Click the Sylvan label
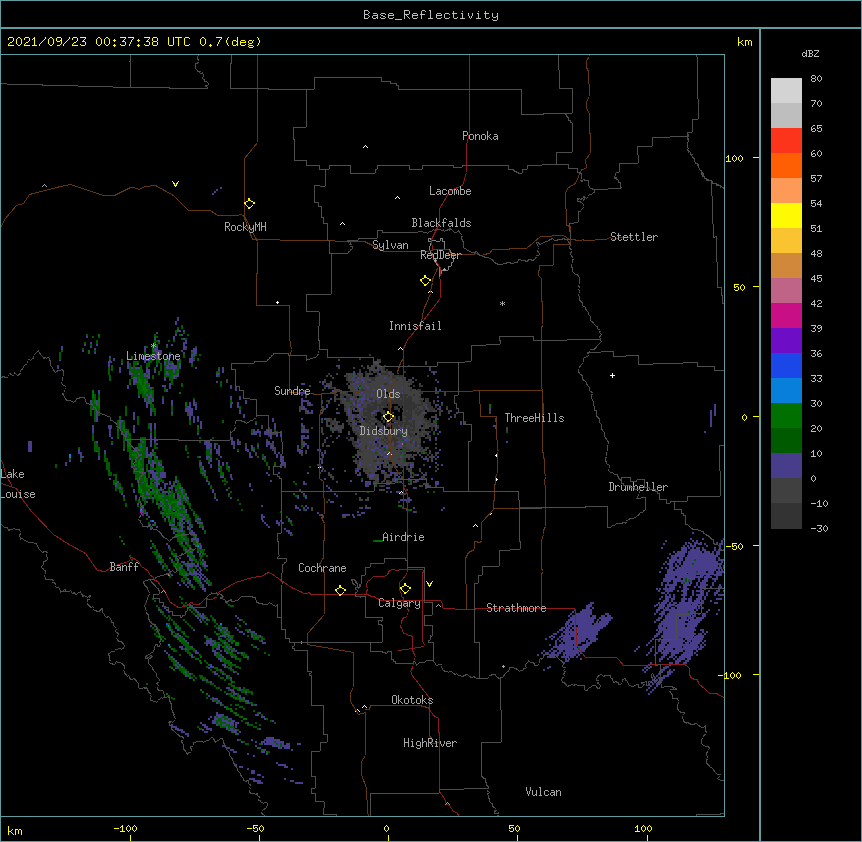 pos(390,245)
